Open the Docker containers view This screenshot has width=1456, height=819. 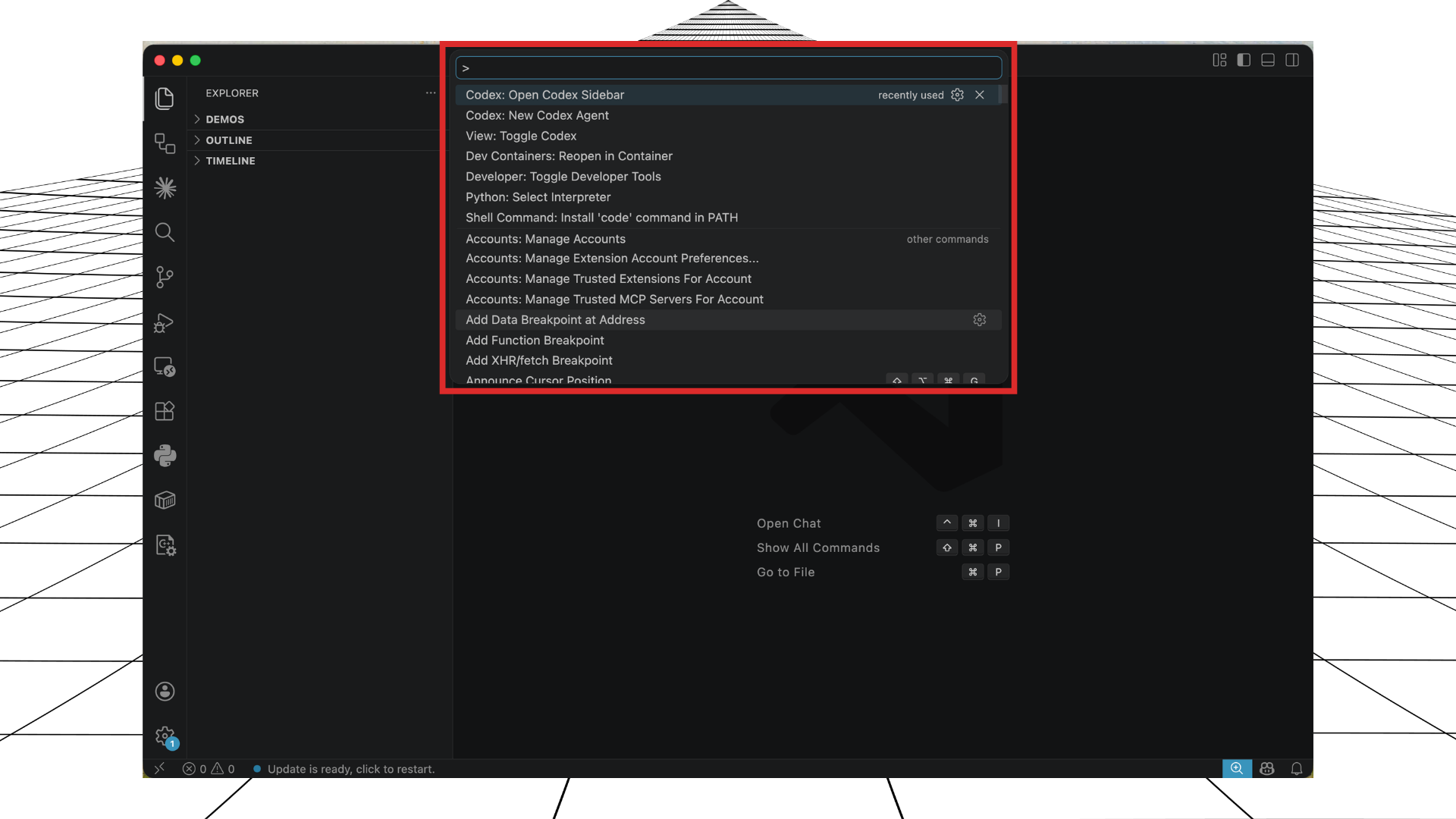pos(165,499)
